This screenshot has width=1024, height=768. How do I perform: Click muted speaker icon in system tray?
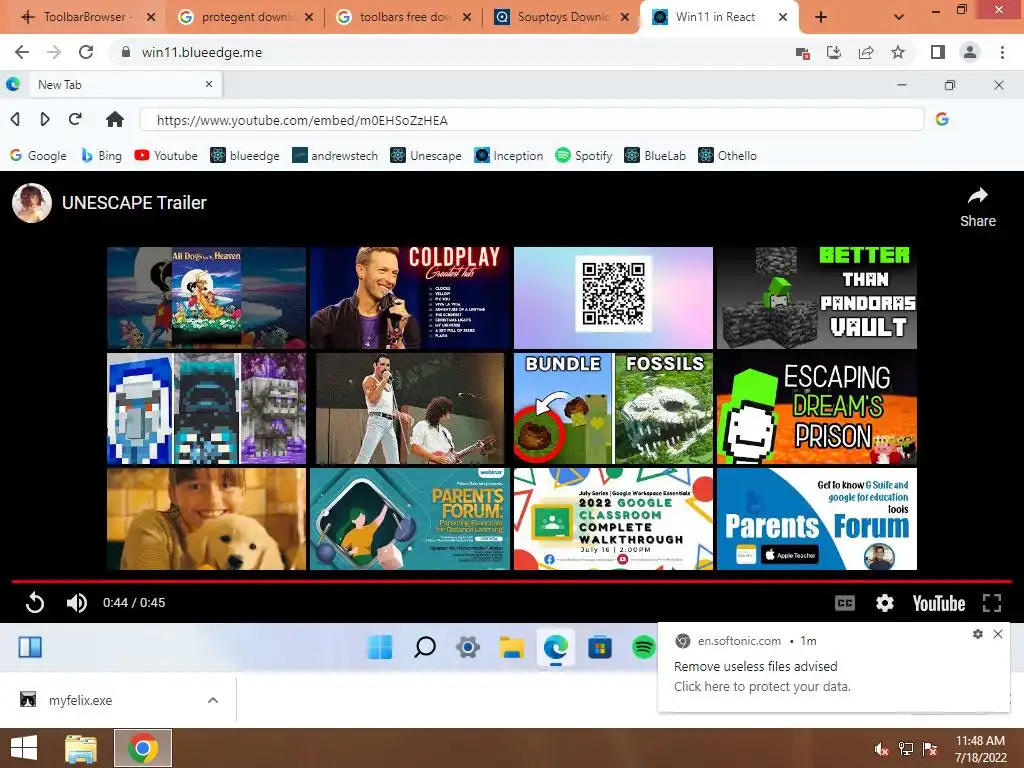click(881, 749)
